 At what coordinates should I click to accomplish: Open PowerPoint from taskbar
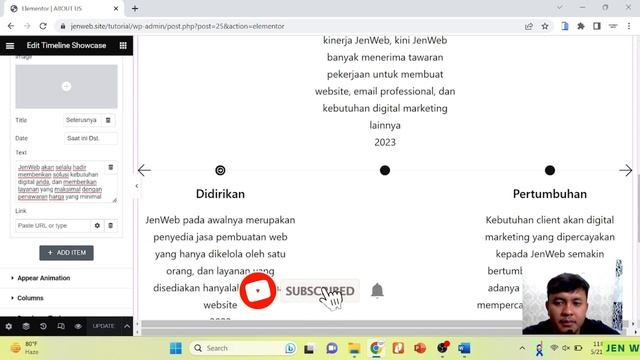[x=420, y=348]
